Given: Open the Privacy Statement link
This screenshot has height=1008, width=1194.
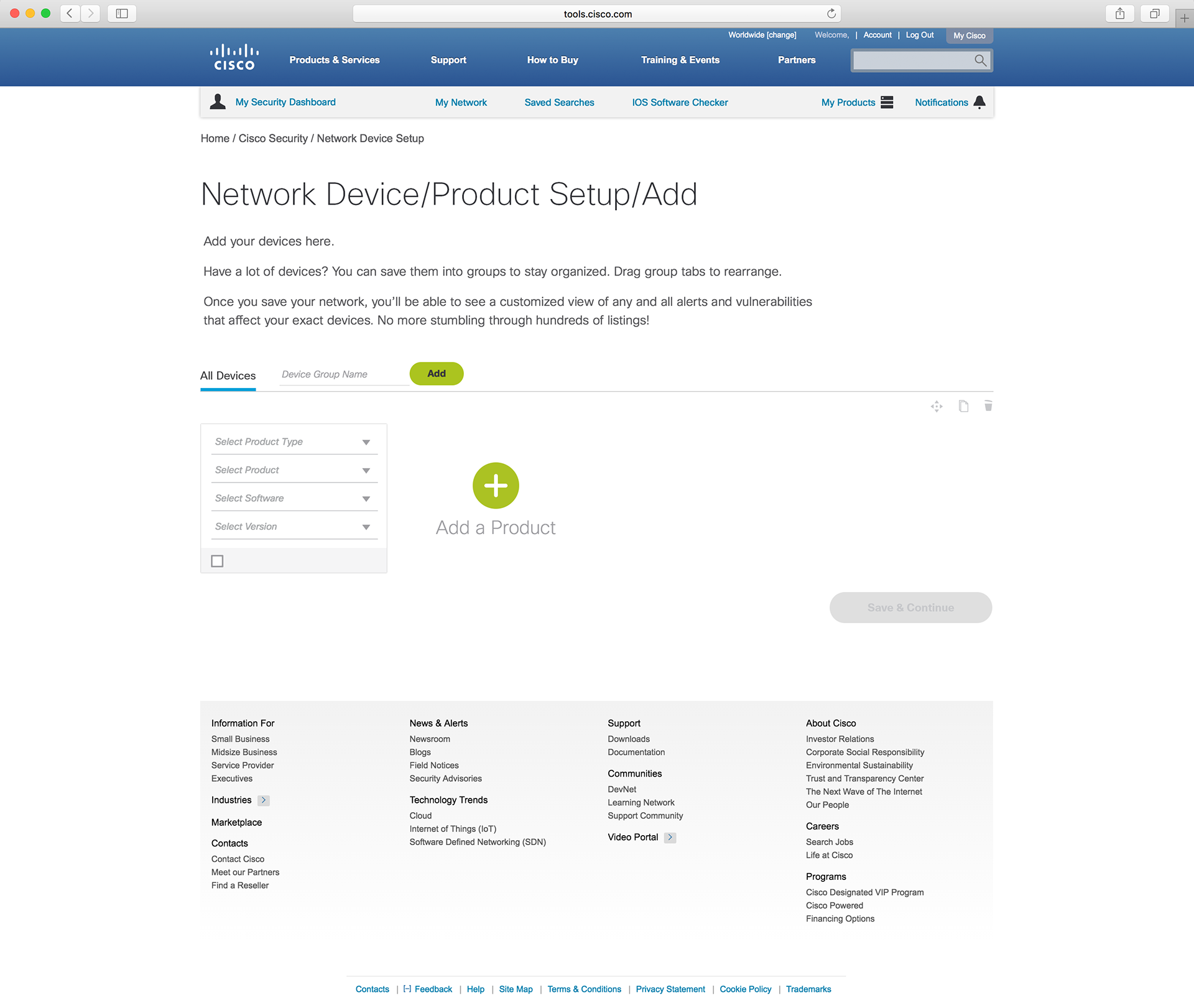Looking at the screenshot, I should (x=670, y=989).
